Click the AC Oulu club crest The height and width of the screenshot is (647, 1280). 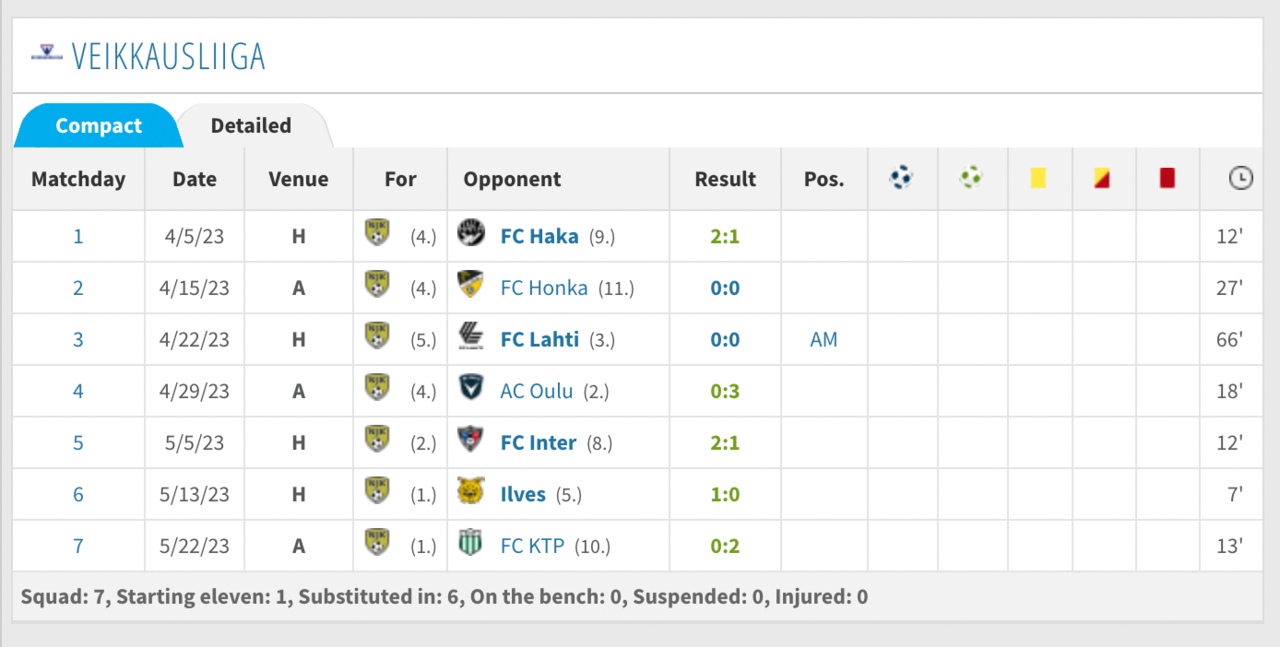click(470, 389)
